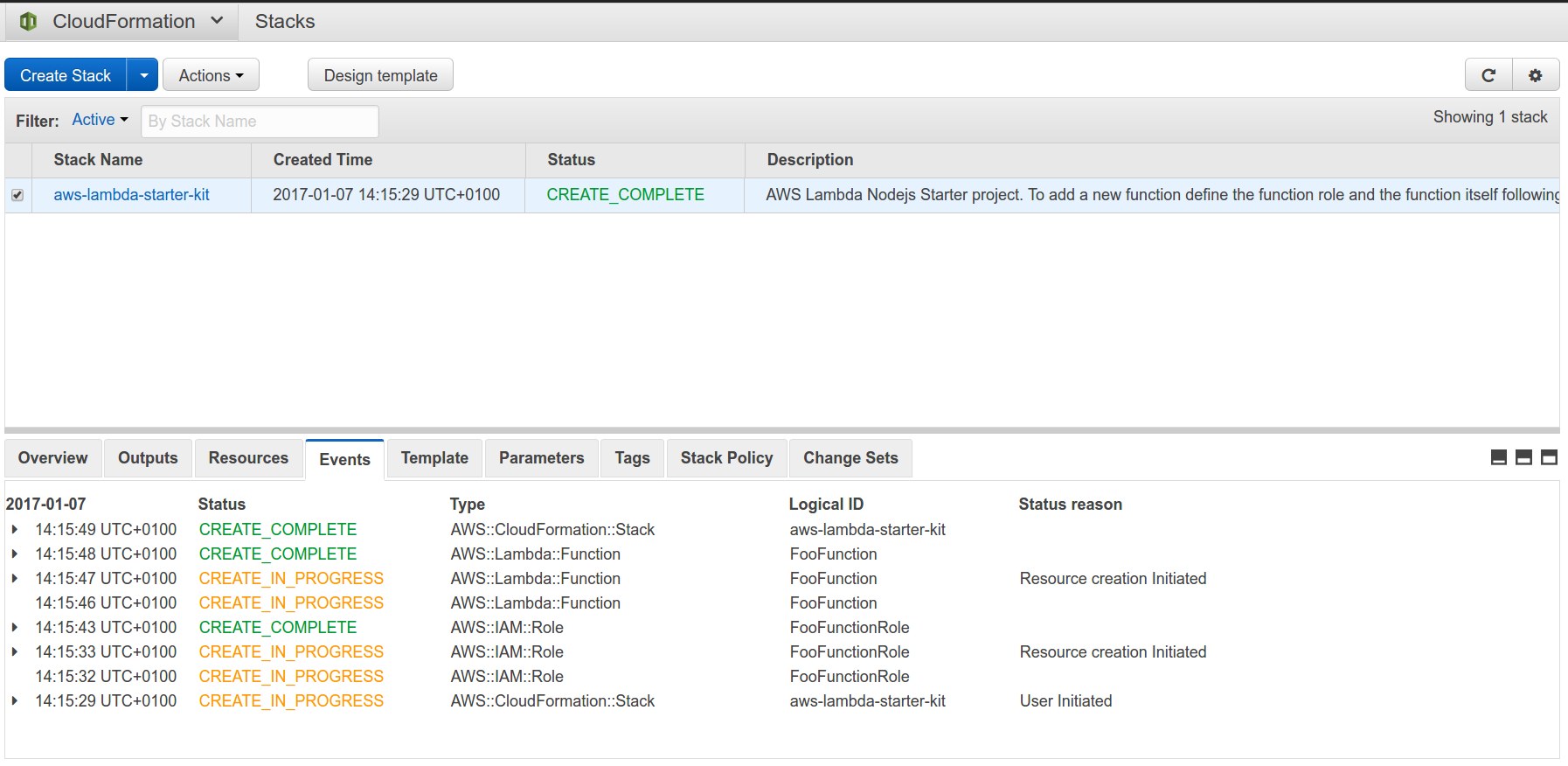Screen dimensions: 1568x766
Task: Click the Status reason events column header
Action: point(1070,505)
